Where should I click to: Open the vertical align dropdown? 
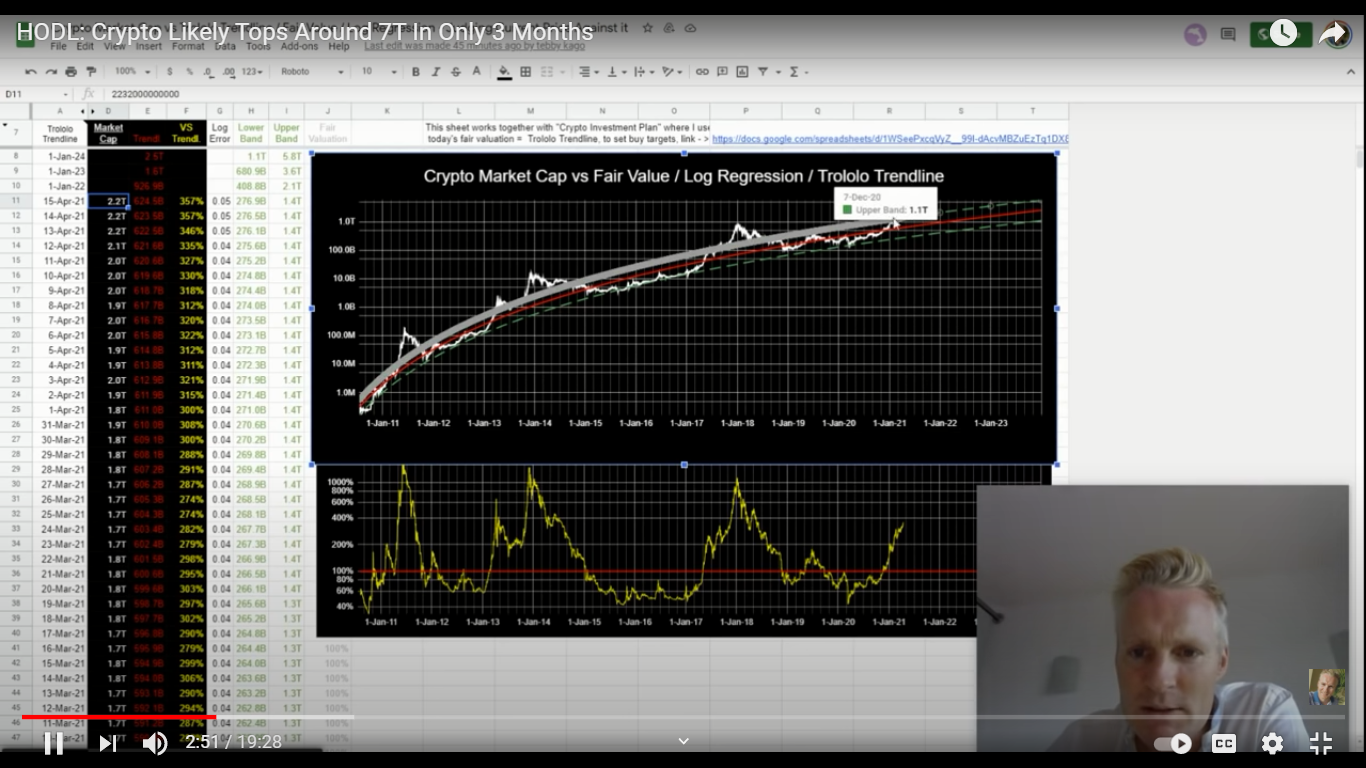(615, 72)
